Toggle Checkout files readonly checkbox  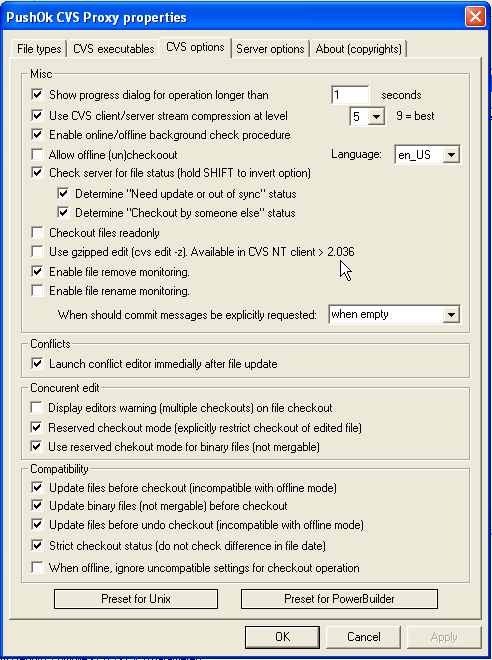click(37, 232)
